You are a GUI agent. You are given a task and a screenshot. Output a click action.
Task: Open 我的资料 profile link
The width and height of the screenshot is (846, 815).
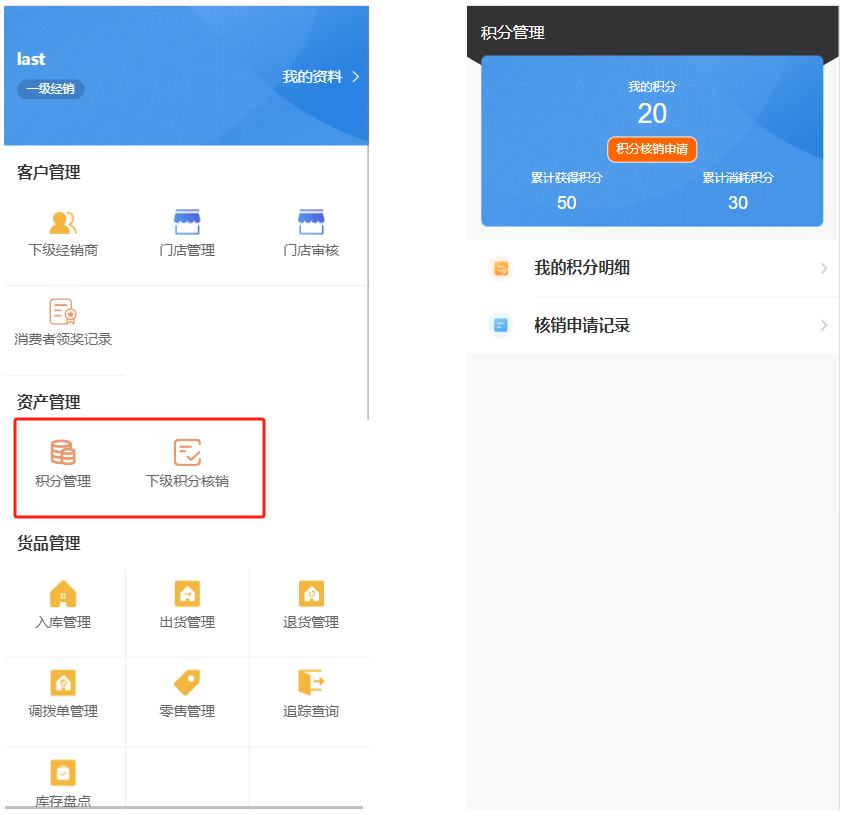coord(312,77)
